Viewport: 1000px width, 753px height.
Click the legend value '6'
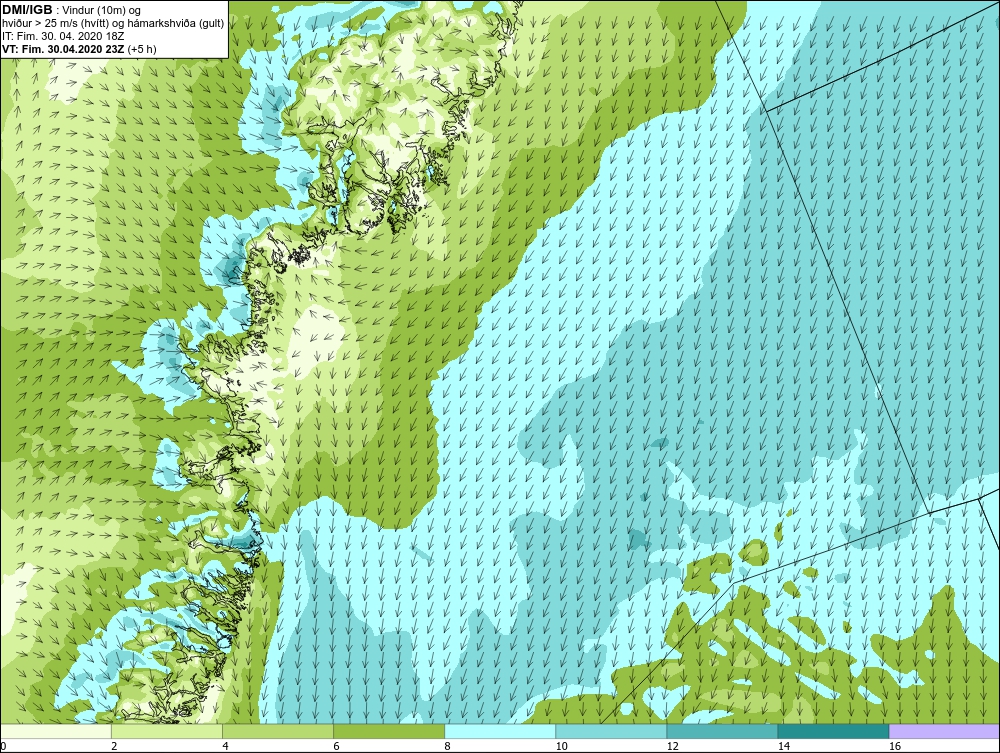[336, 746]
